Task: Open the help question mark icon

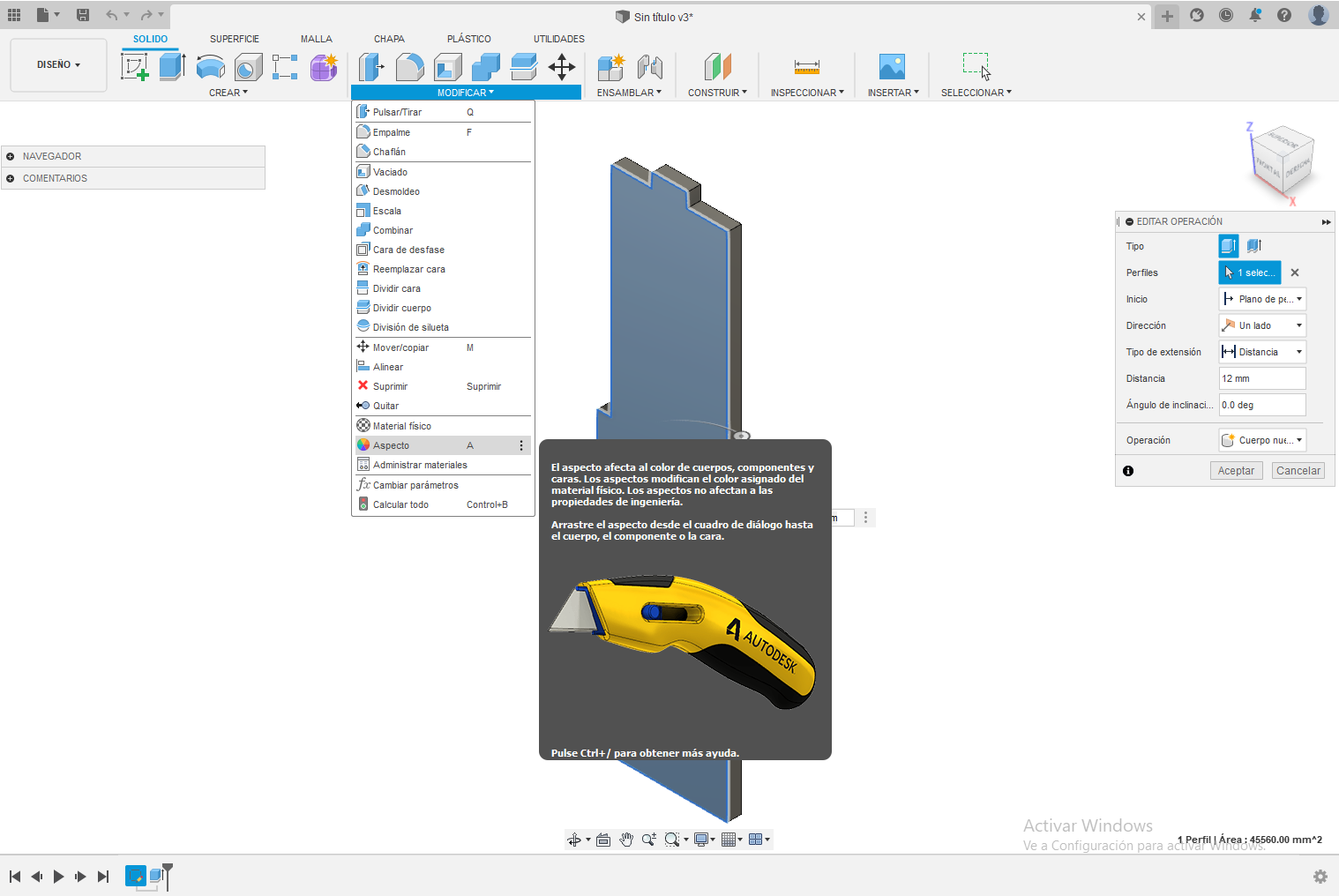Action: (x=1284, y=15)
